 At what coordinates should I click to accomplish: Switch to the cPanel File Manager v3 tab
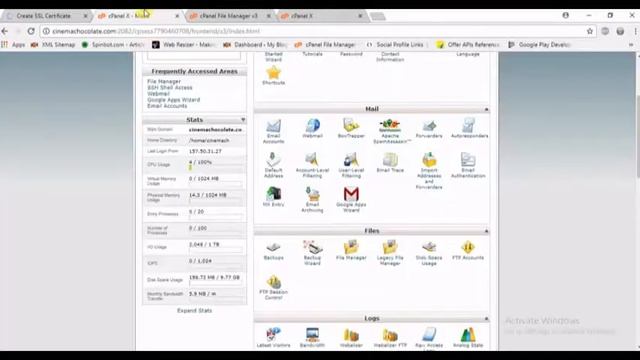229,16
